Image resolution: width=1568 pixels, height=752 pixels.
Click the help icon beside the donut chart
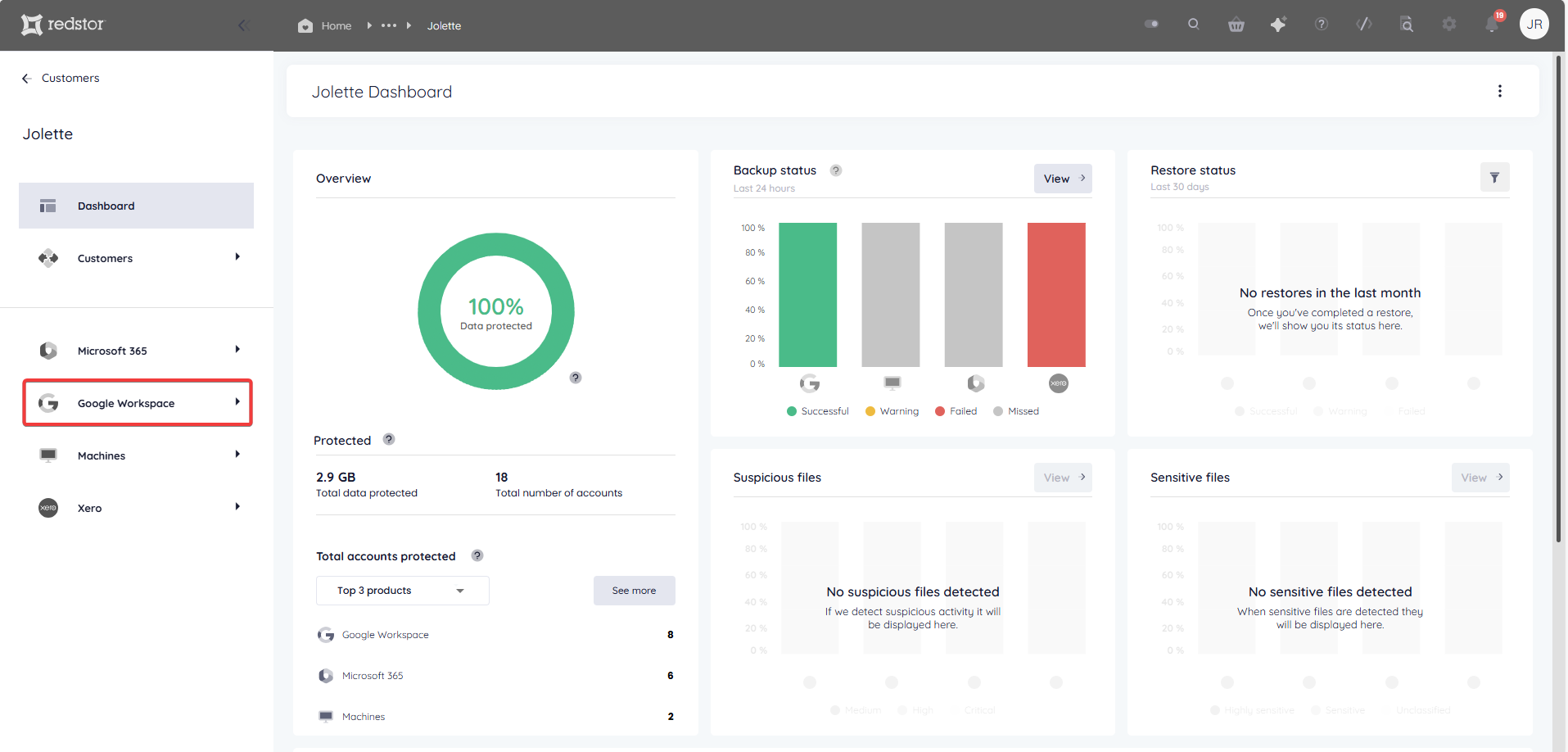coord(576,378)
